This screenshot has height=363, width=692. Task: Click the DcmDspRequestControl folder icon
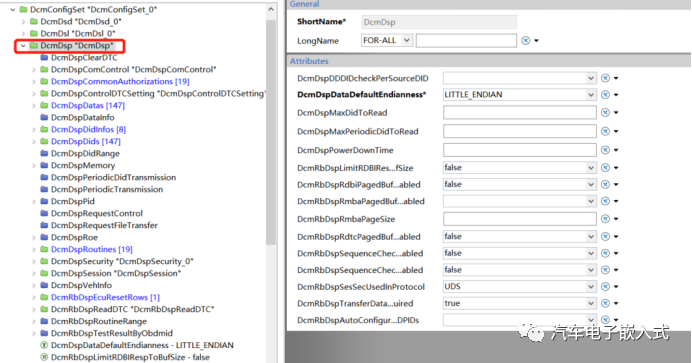pos(44,213)
